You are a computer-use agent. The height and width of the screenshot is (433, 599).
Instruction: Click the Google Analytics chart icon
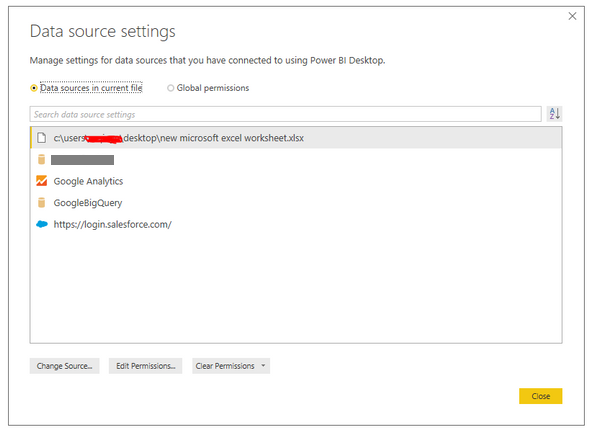tap(42, 181)
